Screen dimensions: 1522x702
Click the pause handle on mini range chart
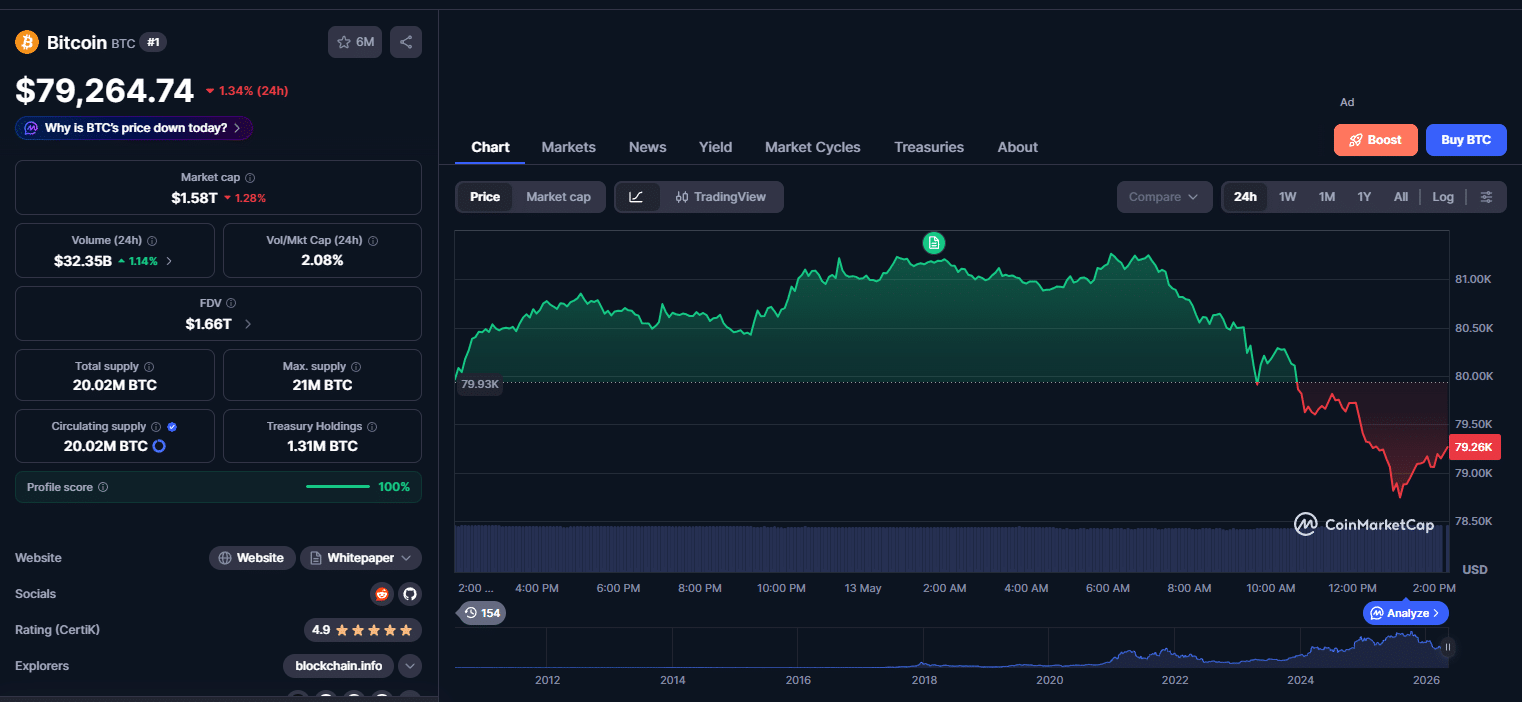coord(1447,647)
